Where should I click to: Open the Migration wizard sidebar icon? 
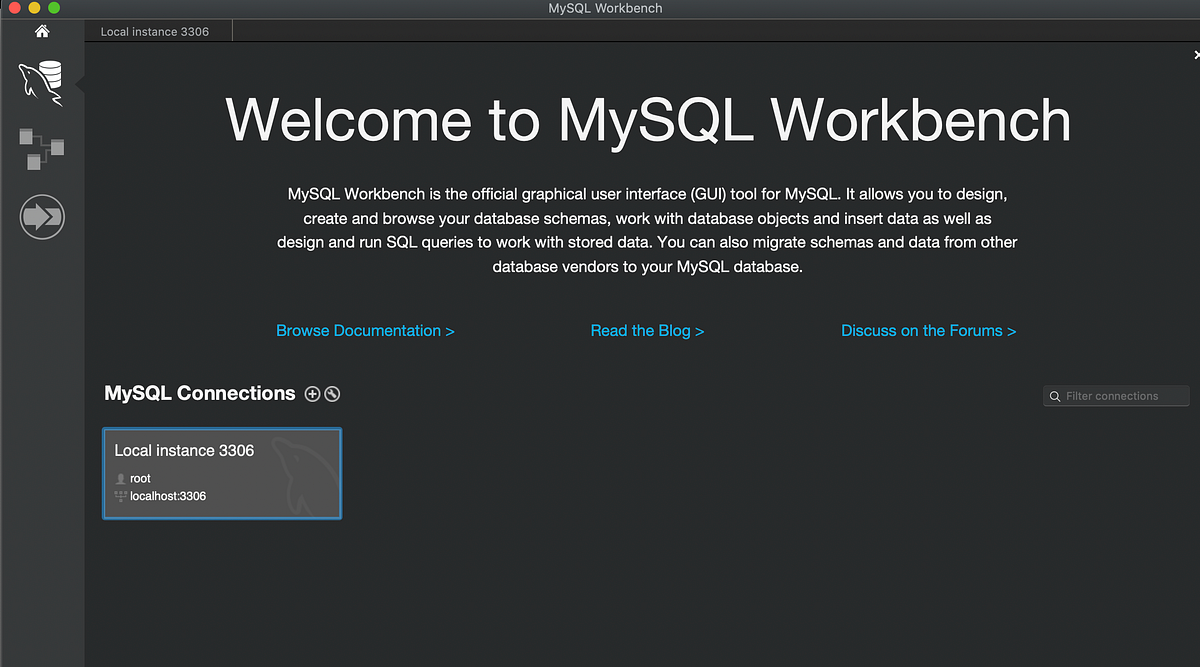coord(42,216)
